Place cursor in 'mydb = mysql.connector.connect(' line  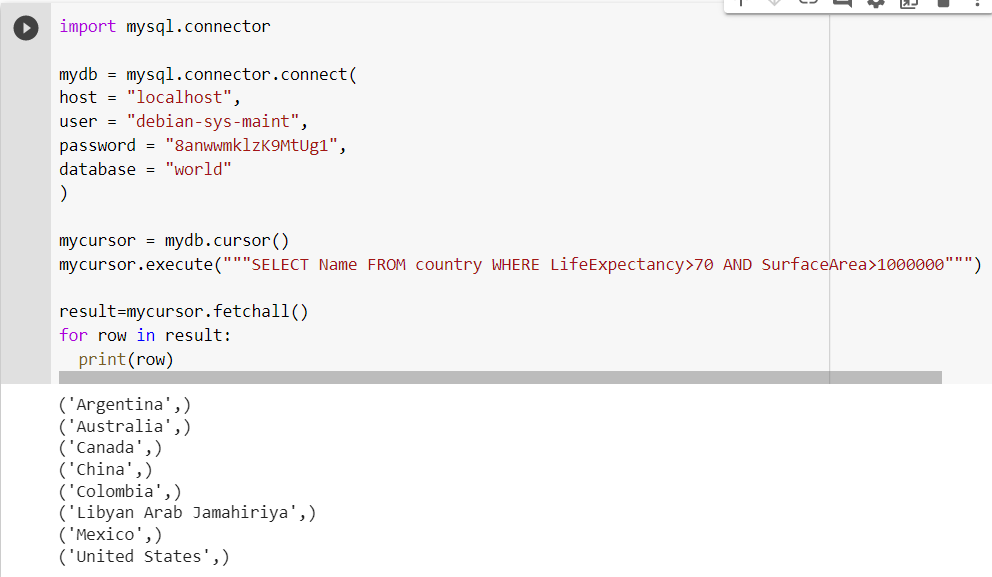coord(208,75)
